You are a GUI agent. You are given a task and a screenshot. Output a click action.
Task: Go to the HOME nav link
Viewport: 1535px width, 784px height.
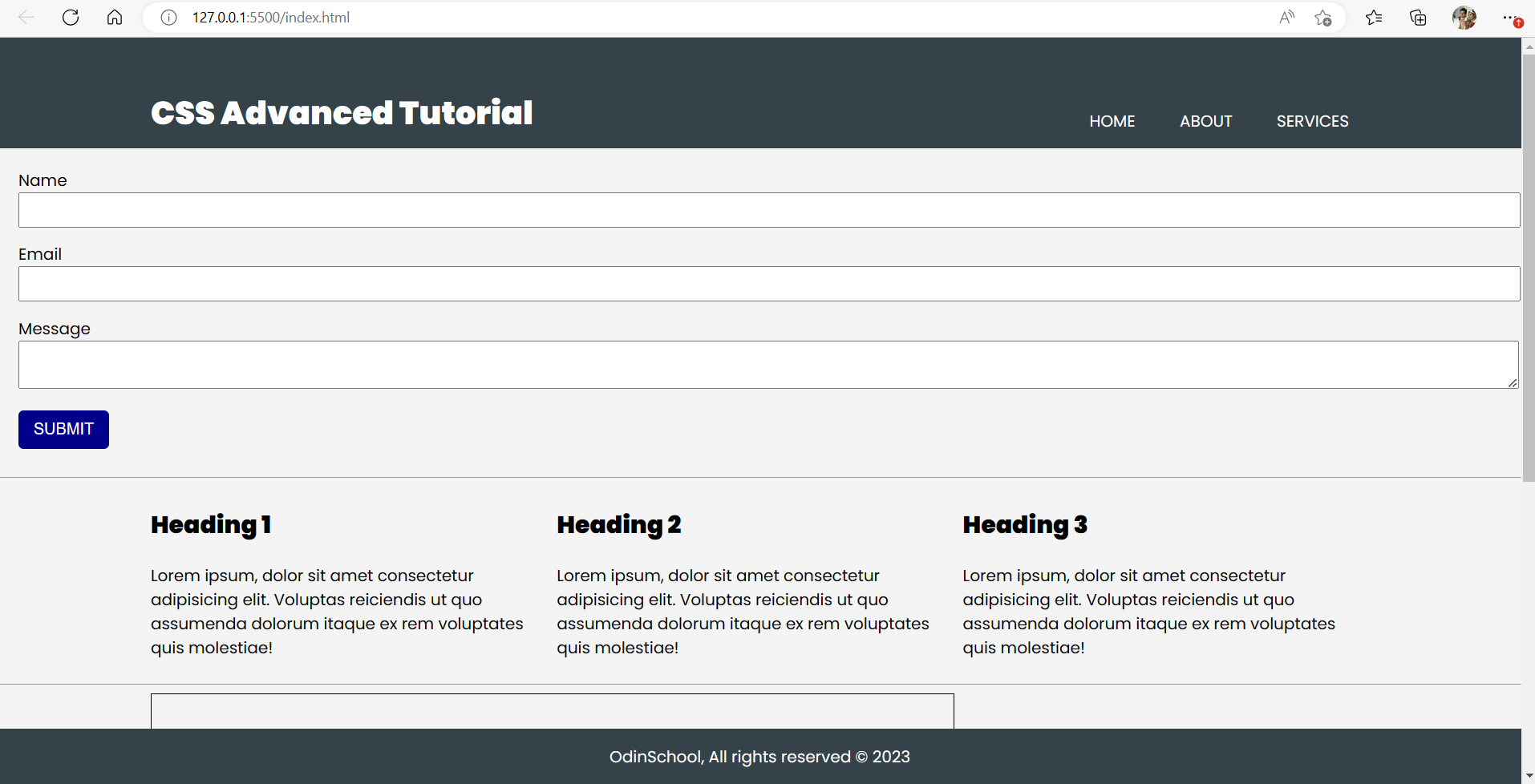point(1112,121)
